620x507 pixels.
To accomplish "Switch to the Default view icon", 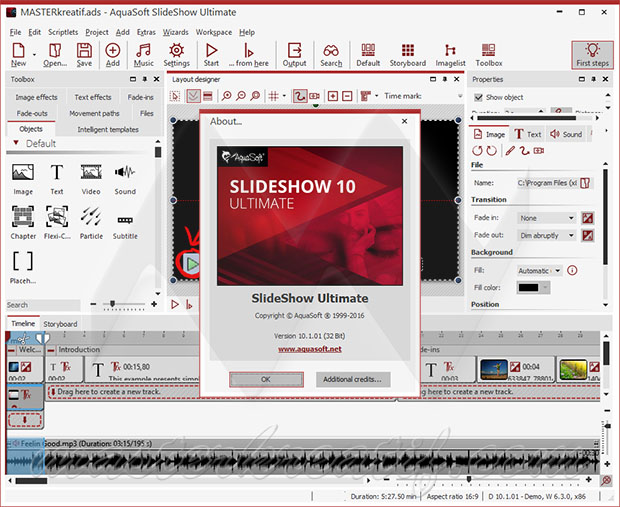I will (368, 50).
